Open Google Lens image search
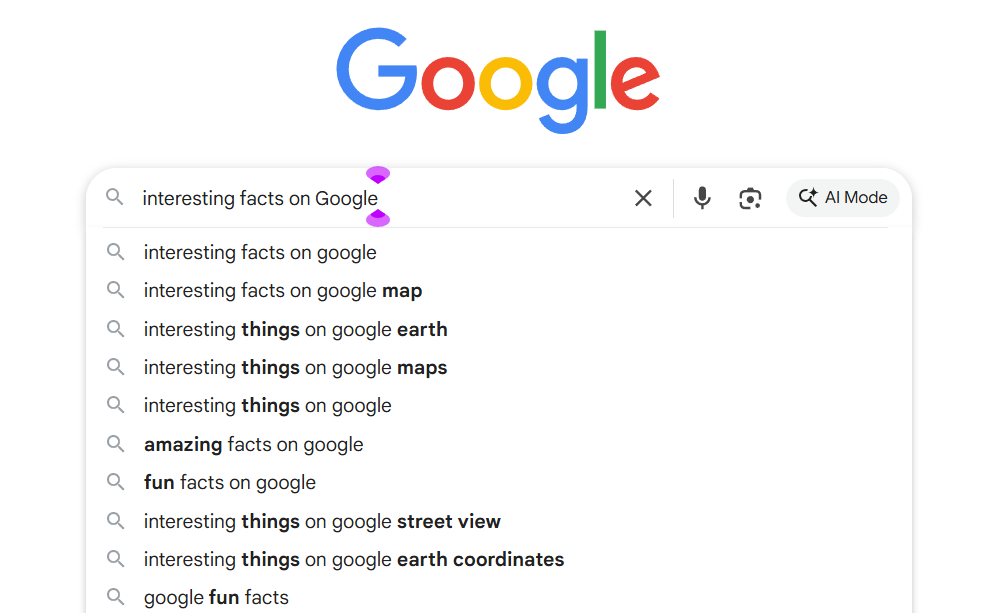984x613 pixels. [750, 198]
